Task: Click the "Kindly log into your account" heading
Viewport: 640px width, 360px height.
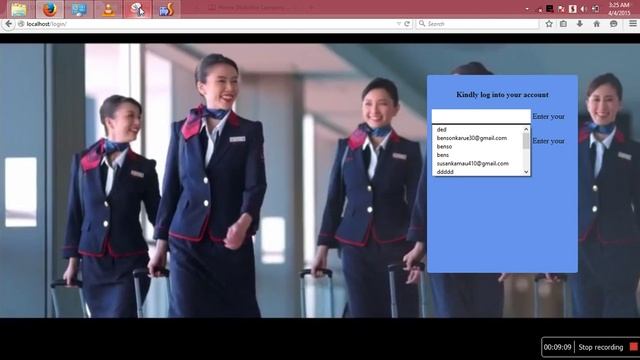Action: (502, 95)
